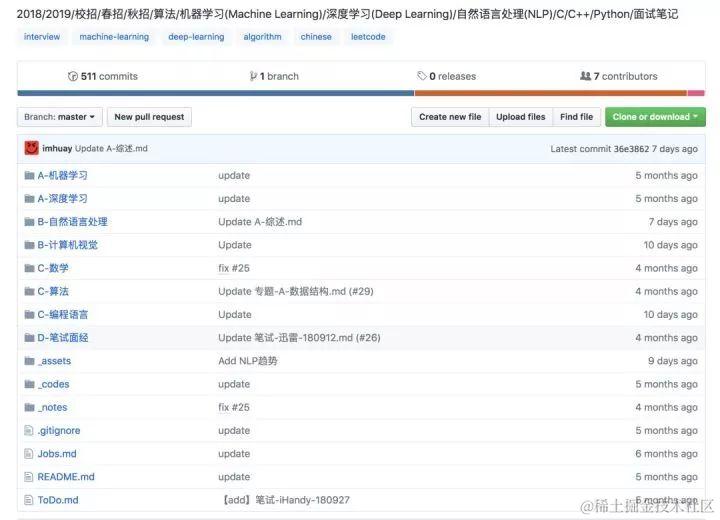This screenshot has width=720, height=520.
Task: Open the A-深度学习 folder
Action: pos(62,198)
